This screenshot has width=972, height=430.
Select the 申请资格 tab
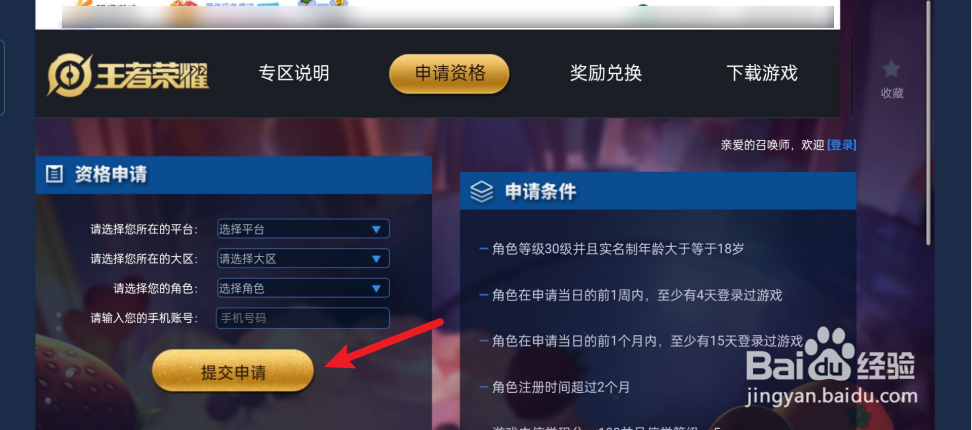coord(449,74)
